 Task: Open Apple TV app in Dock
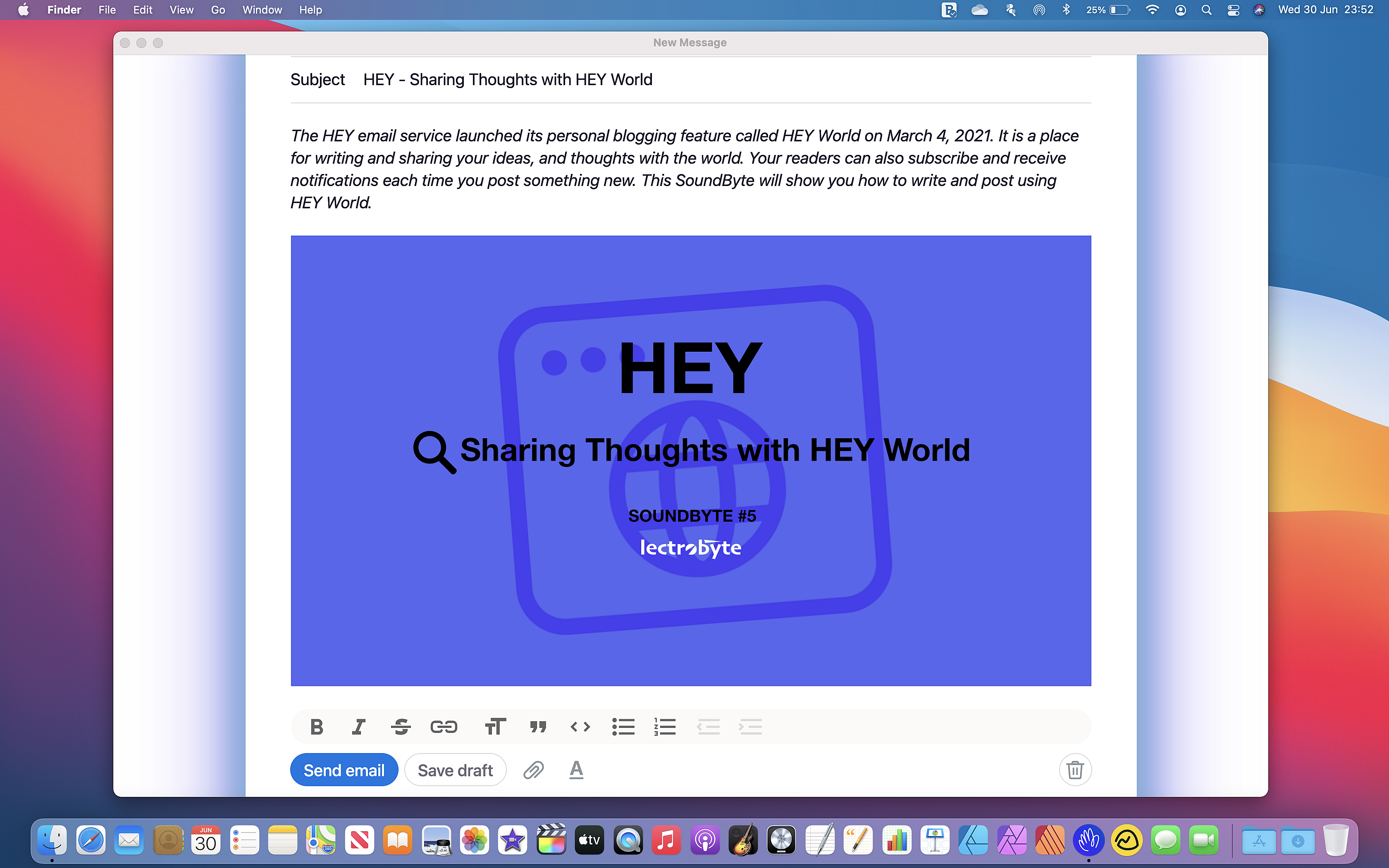click(589, 840)
